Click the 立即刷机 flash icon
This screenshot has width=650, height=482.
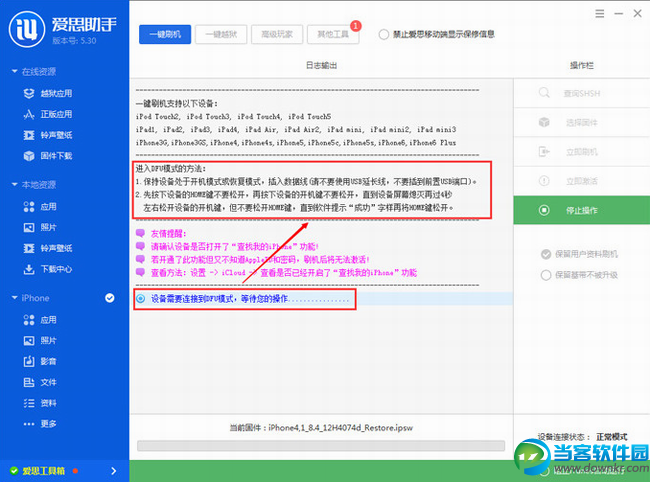[x=544, y=152]
